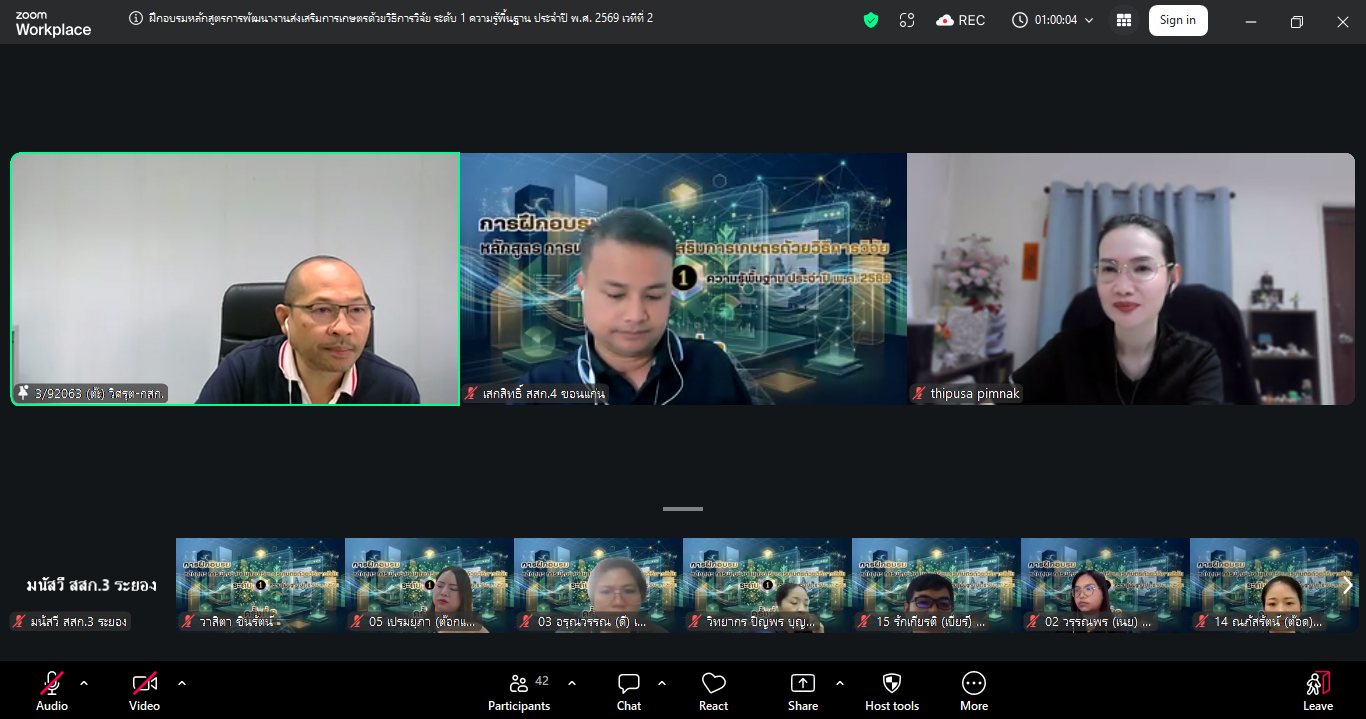Open meeting info icon beside title
The image size is (1366, 719).
(136, 18)
